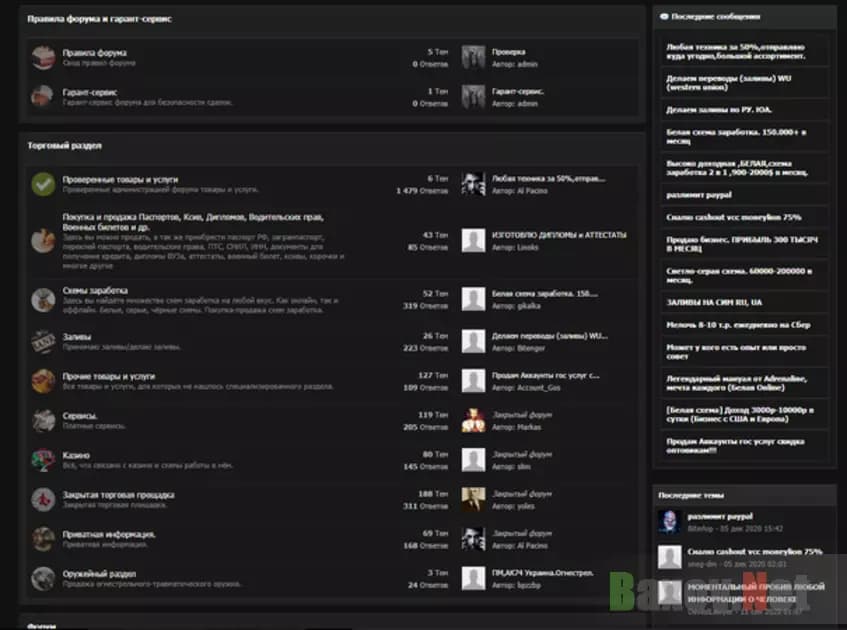Click the Правила форума forum icon
The width and height of the screenshot is (847, 630).
(x=42, y=57)
